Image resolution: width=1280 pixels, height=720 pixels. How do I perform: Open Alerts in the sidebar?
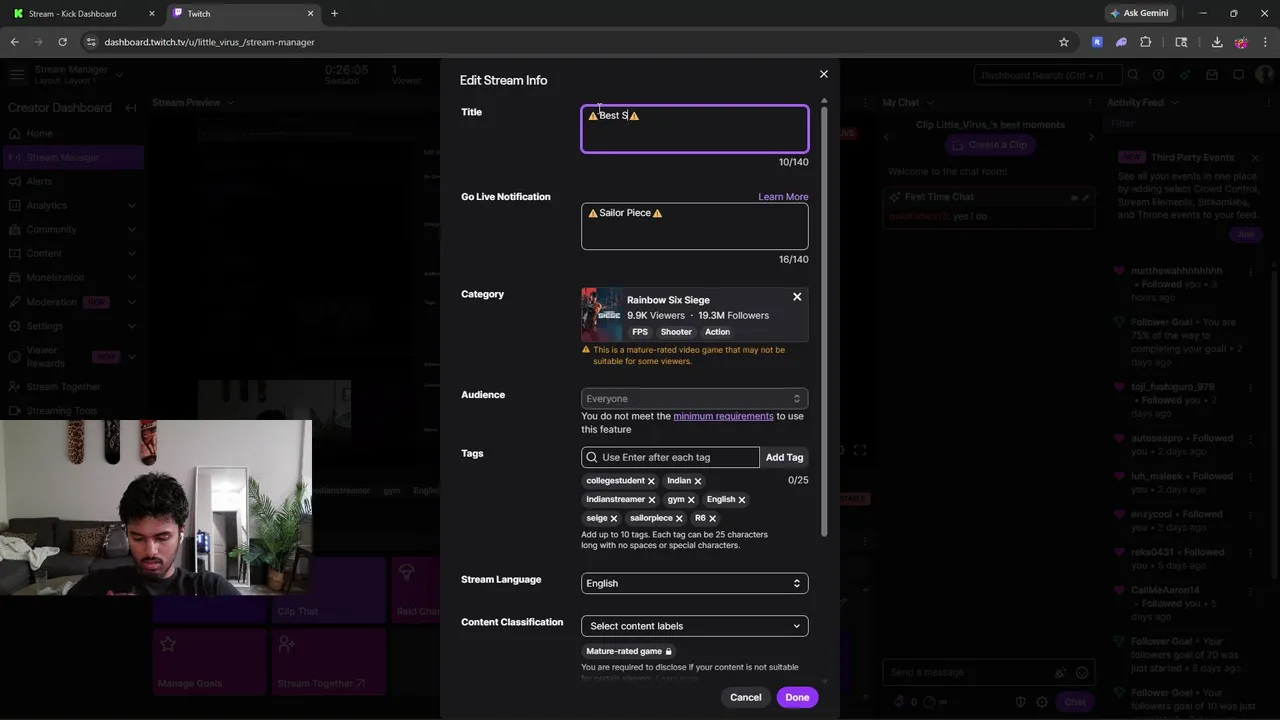pos(72,181)
